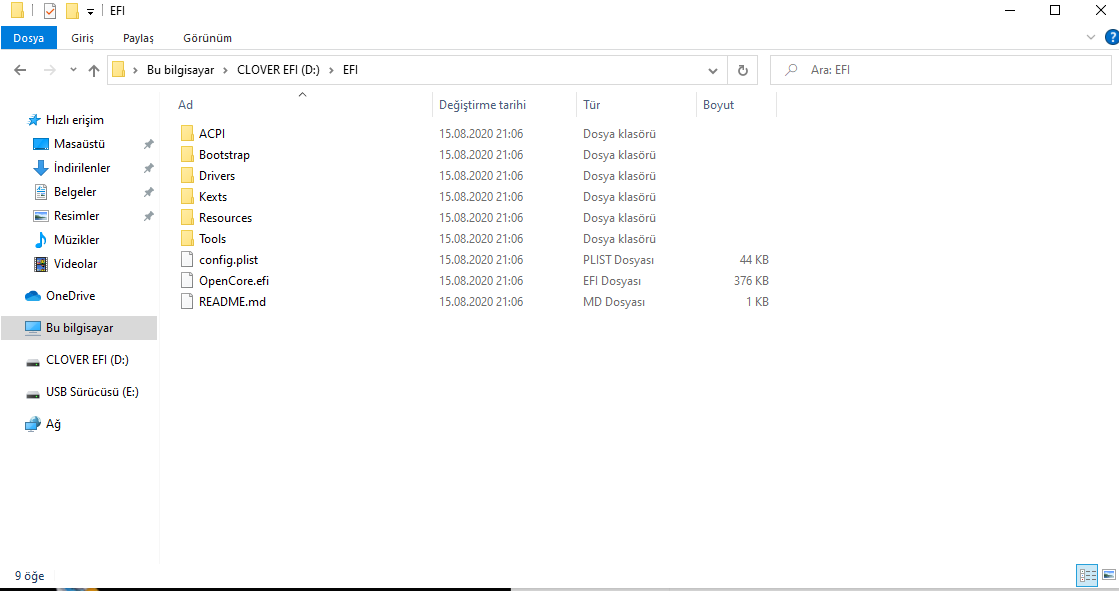Expand the ribbon with the chevron
The image size is (1119, 591).
click(1091, 37)
